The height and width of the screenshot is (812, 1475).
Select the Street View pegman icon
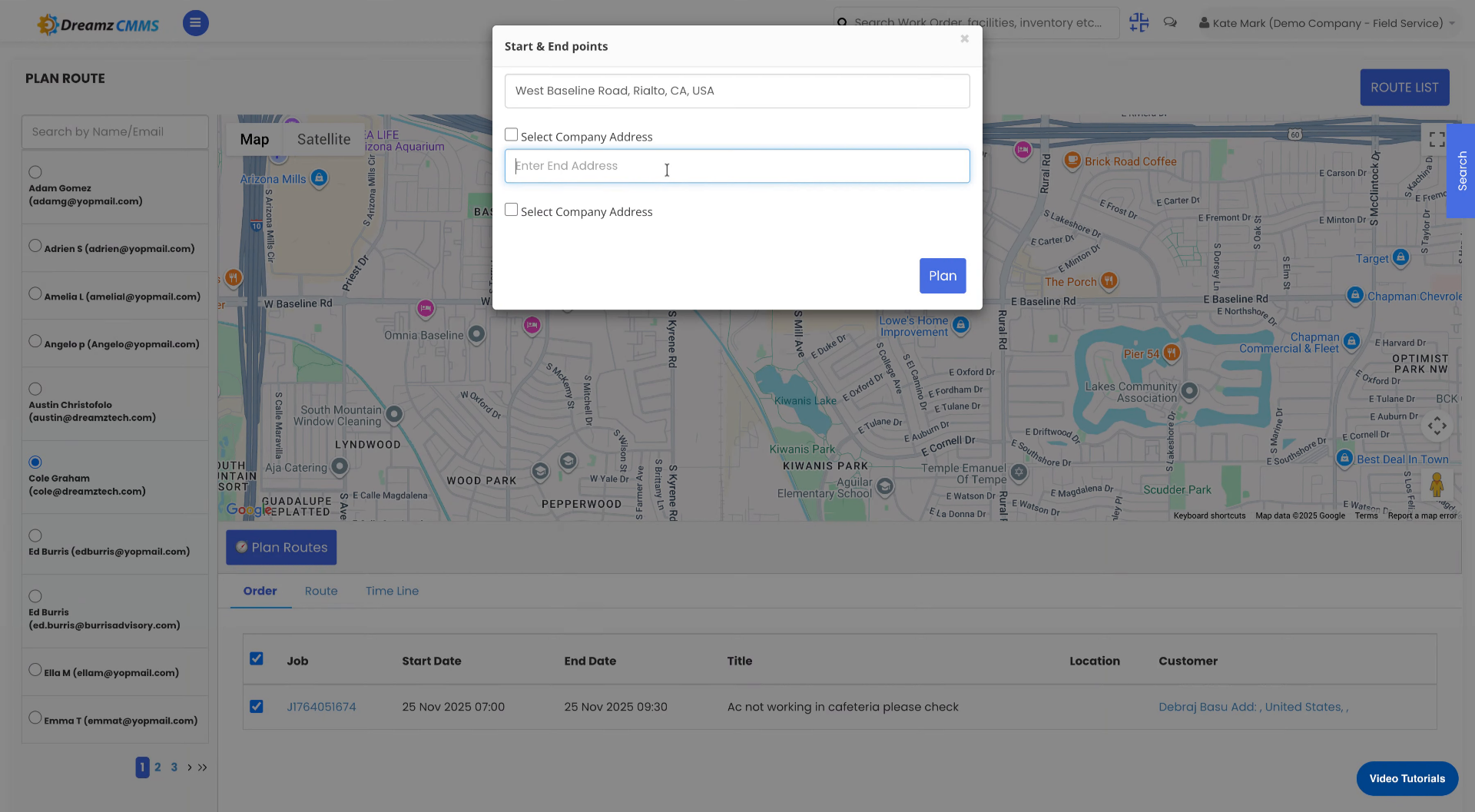pyautogui.click(x=1437, y=485)
